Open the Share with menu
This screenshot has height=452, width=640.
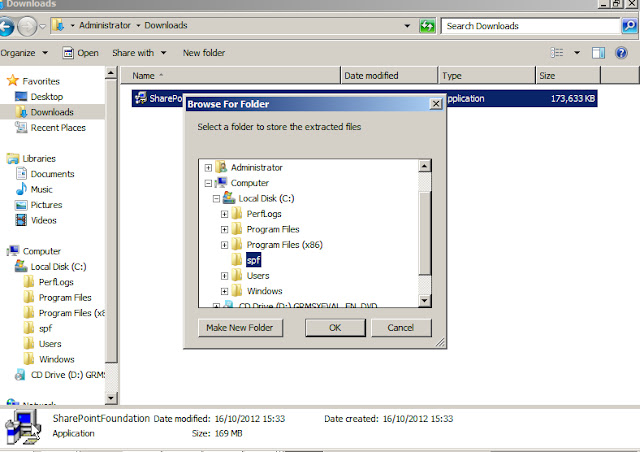[x=139, y=53]
